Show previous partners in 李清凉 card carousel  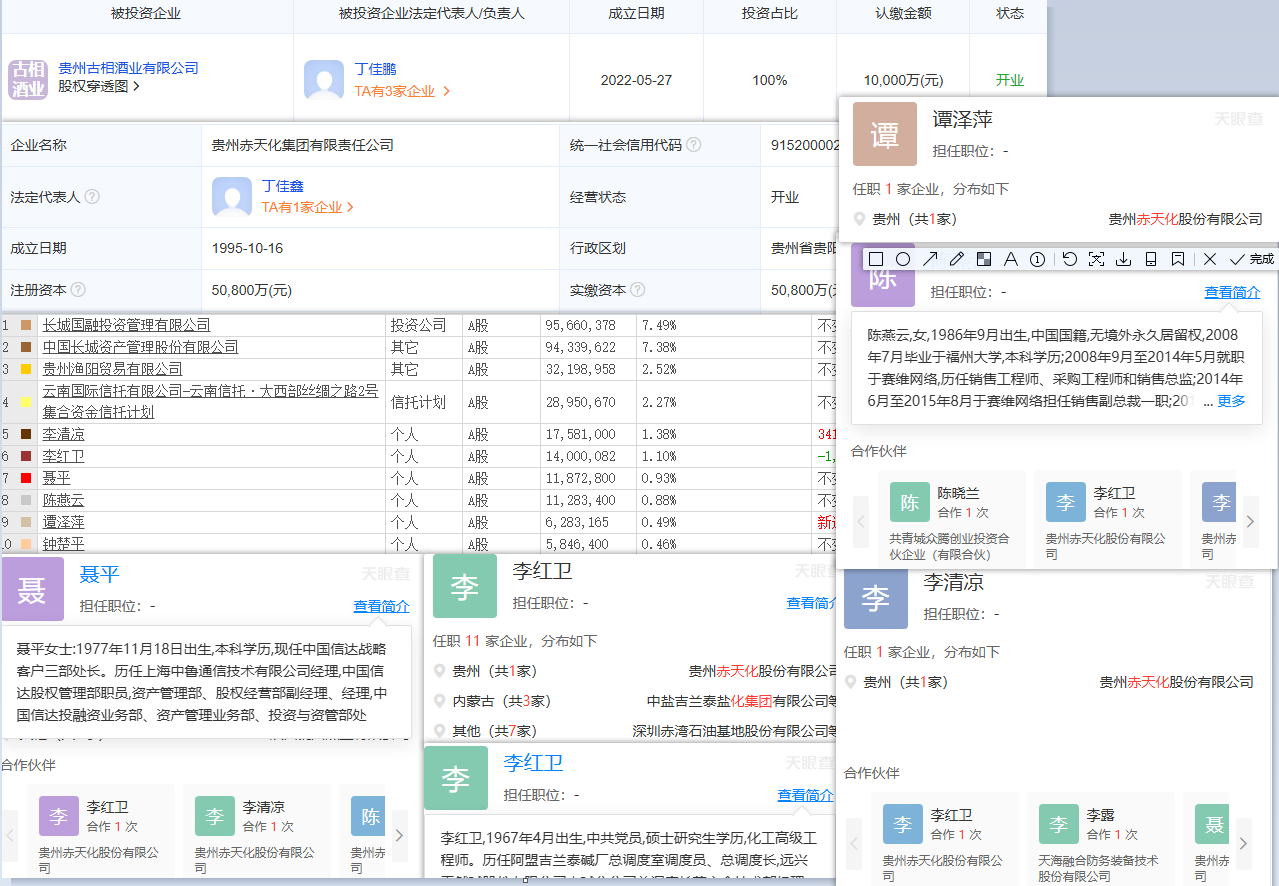pos(854,843)
